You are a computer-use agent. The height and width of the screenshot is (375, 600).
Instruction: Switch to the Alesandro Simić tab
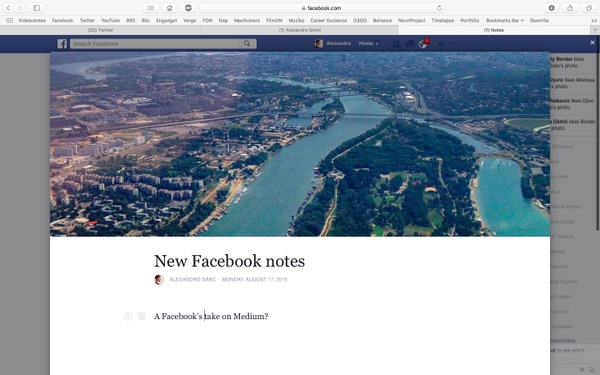point(300,30)
